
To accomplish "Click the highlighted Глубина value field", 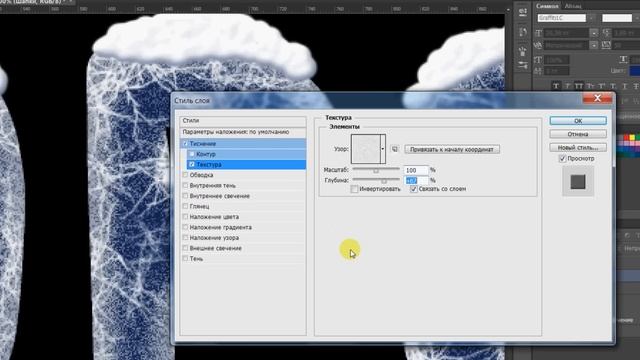I will coord(416,180).
